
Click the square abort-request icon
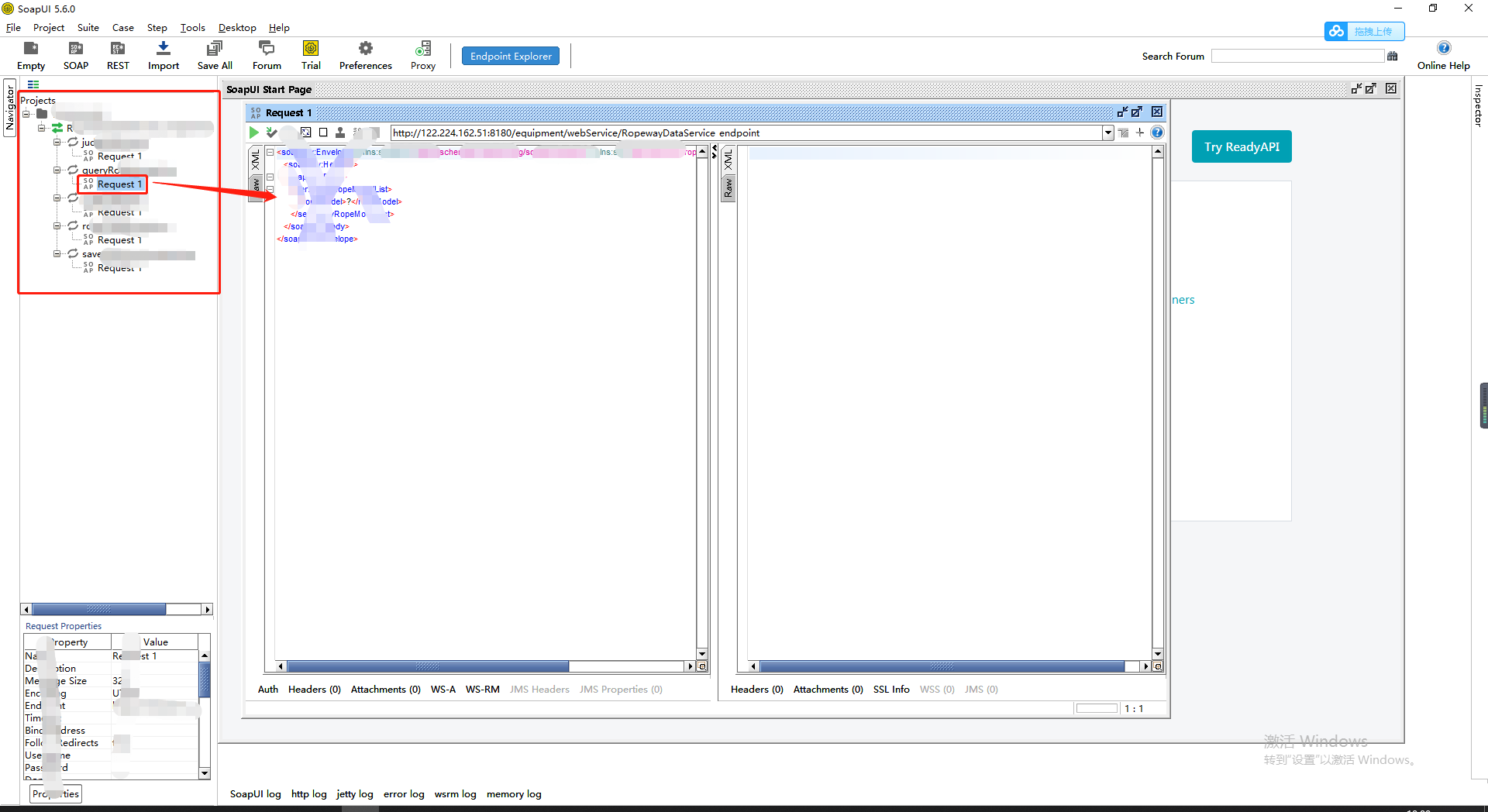click(x=323, y=132)
